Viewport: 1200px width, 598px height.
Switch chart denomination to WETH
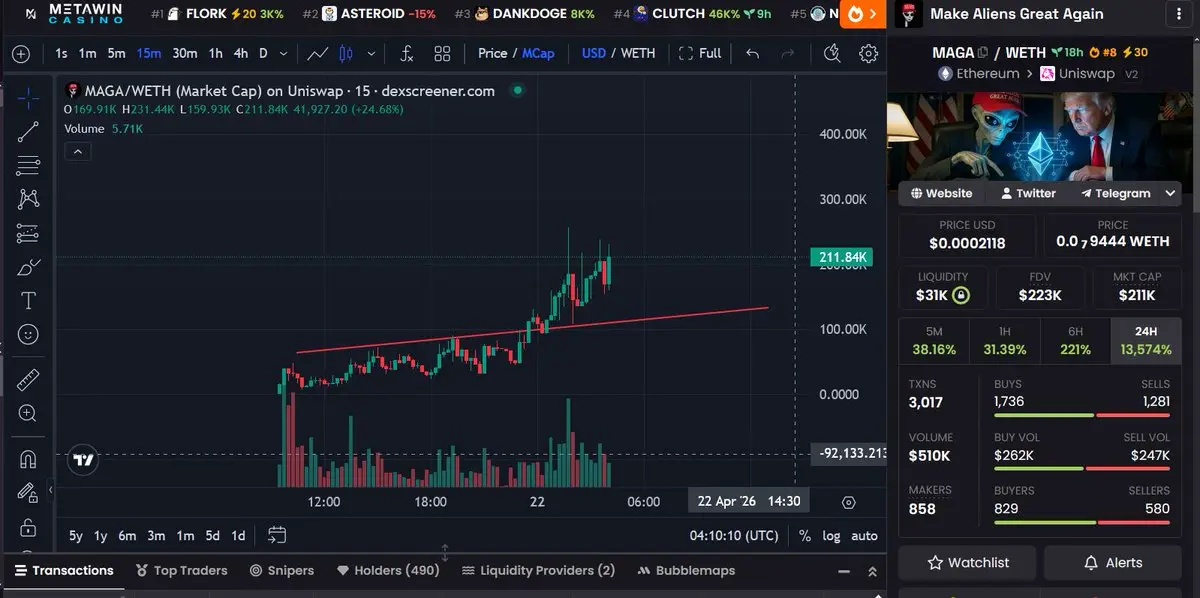click(x=638, y=53)
